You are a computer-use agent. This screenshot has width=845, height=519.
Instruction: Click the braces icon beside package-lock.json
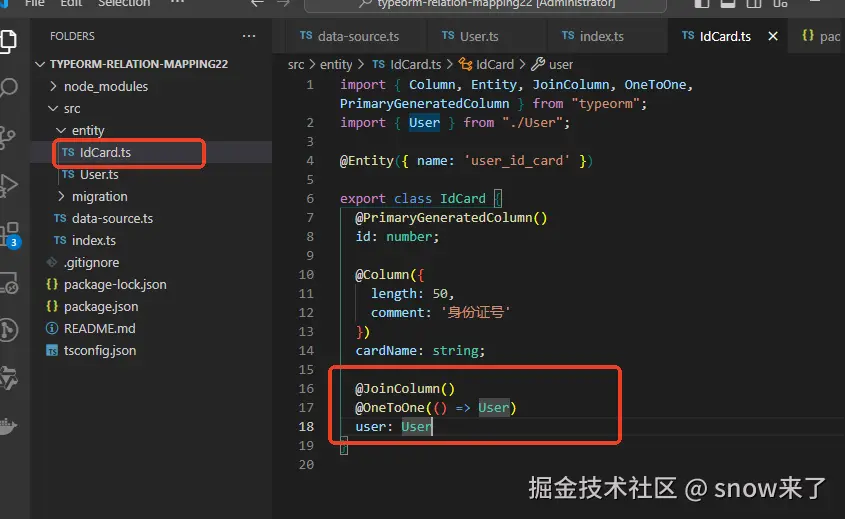[52, 284]
